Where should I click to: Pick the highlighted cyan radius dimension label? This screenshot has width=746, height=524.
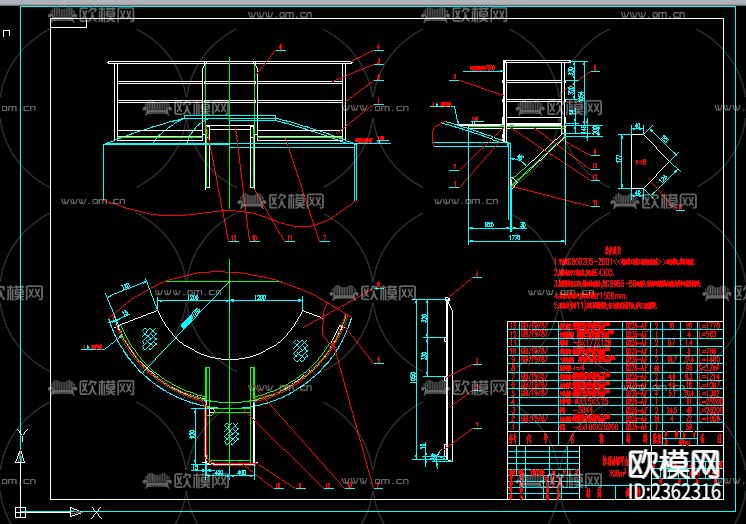pyautogui.click(x=190, y=319)
